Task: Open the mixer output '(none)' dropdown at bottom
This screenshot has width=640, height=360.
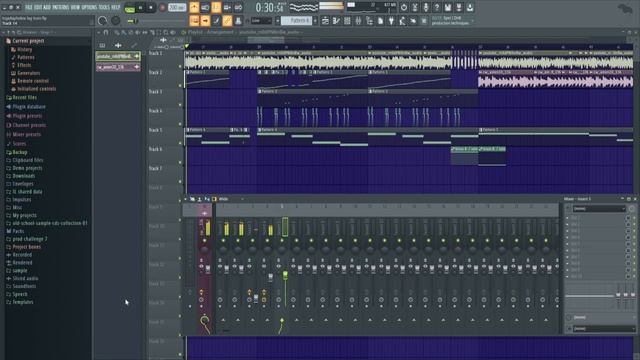Action: [604, 329]
